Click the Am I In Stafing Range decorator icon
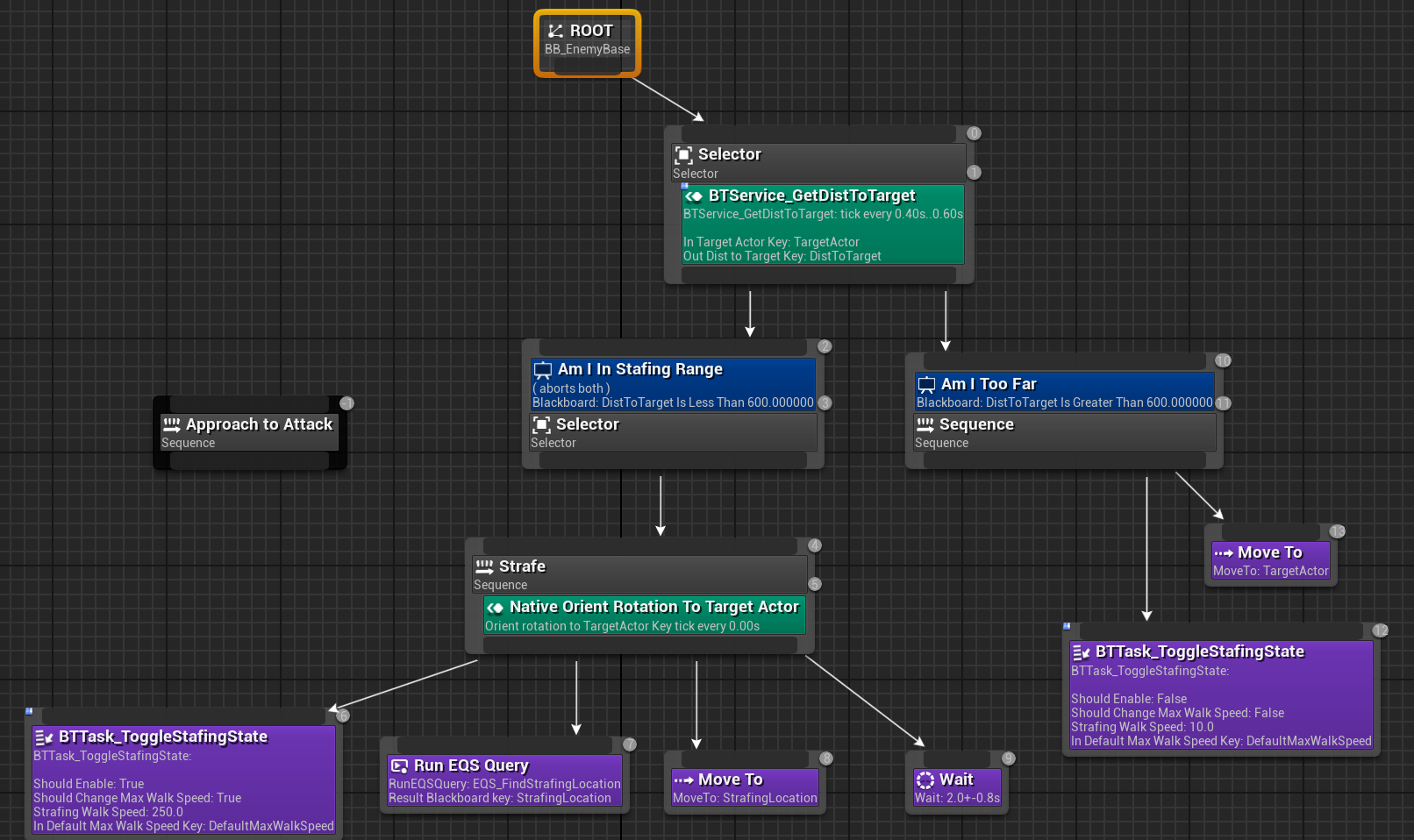1414x840 pixels. click(543, 370)
